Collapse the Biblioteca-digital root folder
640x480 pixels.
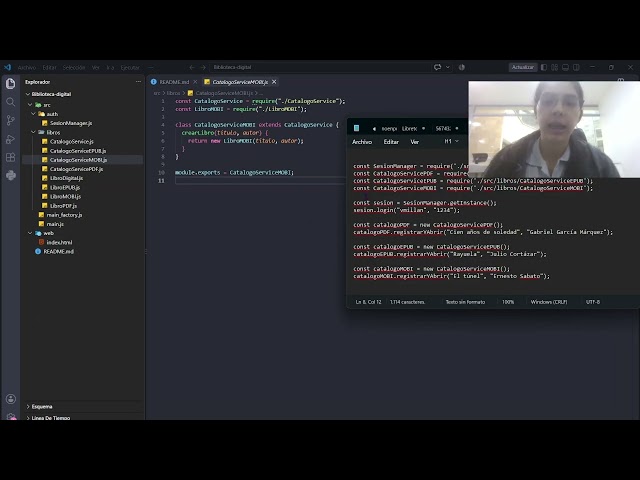(x=28, y=94)
